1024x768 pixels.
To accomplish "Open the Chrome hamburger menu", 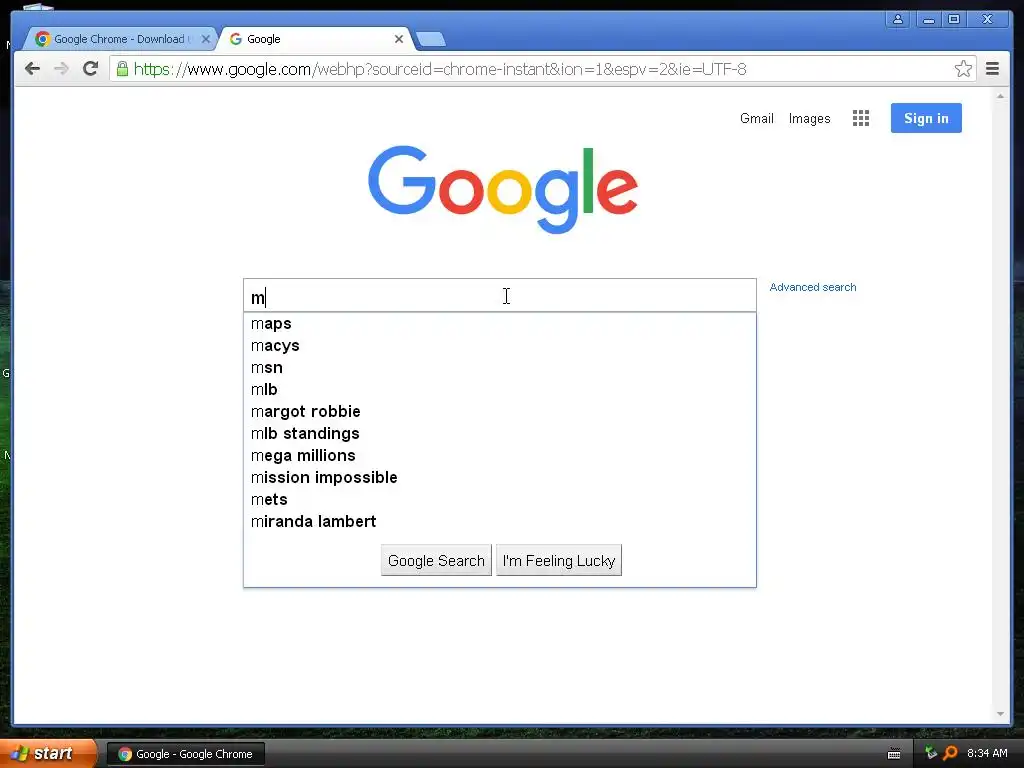I will [992, 69].
